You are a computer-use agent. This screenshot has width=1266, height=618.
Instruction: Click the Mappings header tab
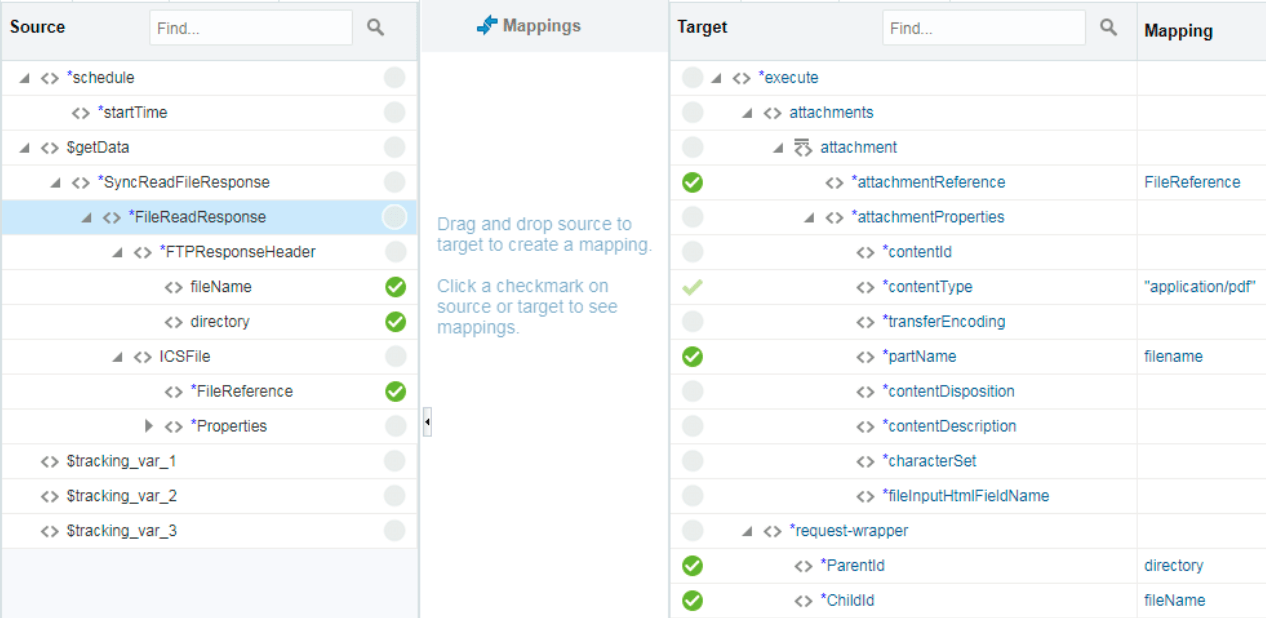click(541, 26)
